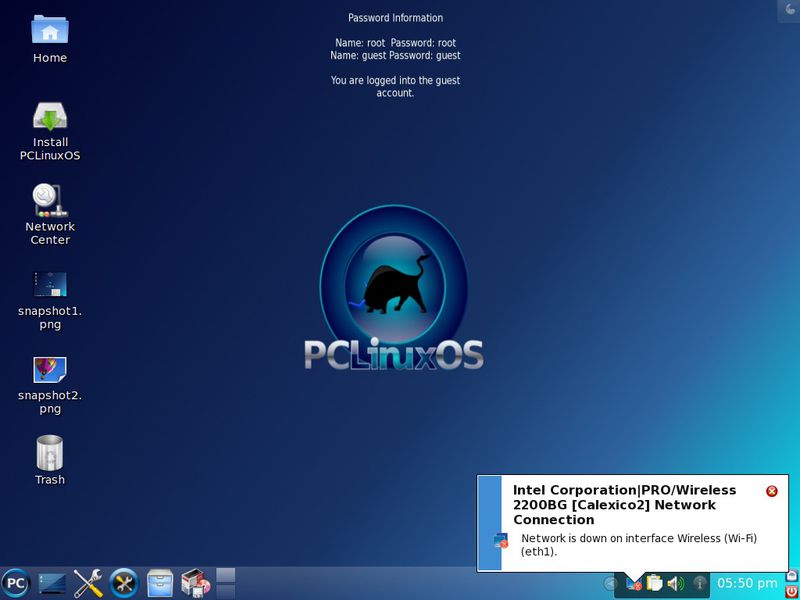Screen dimensions: 800x600
Task: Open the desktop toolbox in top-right corner
Action: pyautogui.click(x=789, y=10)
